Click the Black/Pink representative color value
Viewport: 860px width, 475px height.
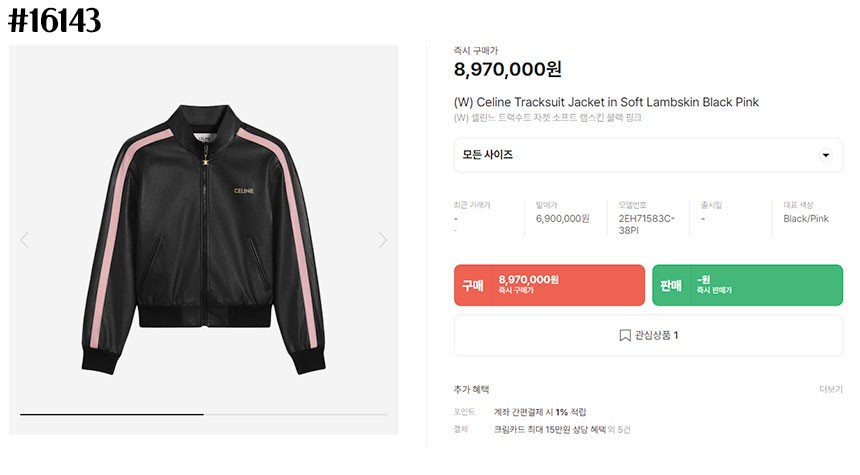click(x=806, y=218)
